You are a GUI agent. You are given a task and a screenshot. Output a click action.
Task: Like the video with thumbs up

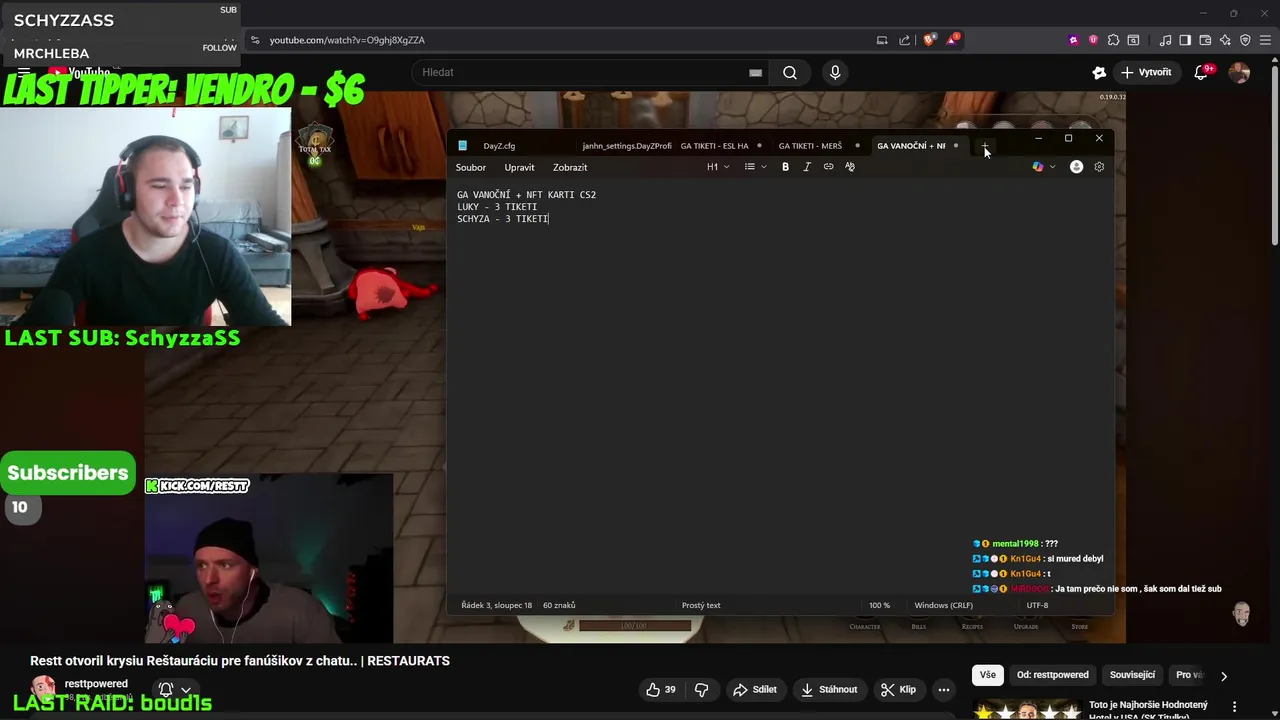pos(661,689)
